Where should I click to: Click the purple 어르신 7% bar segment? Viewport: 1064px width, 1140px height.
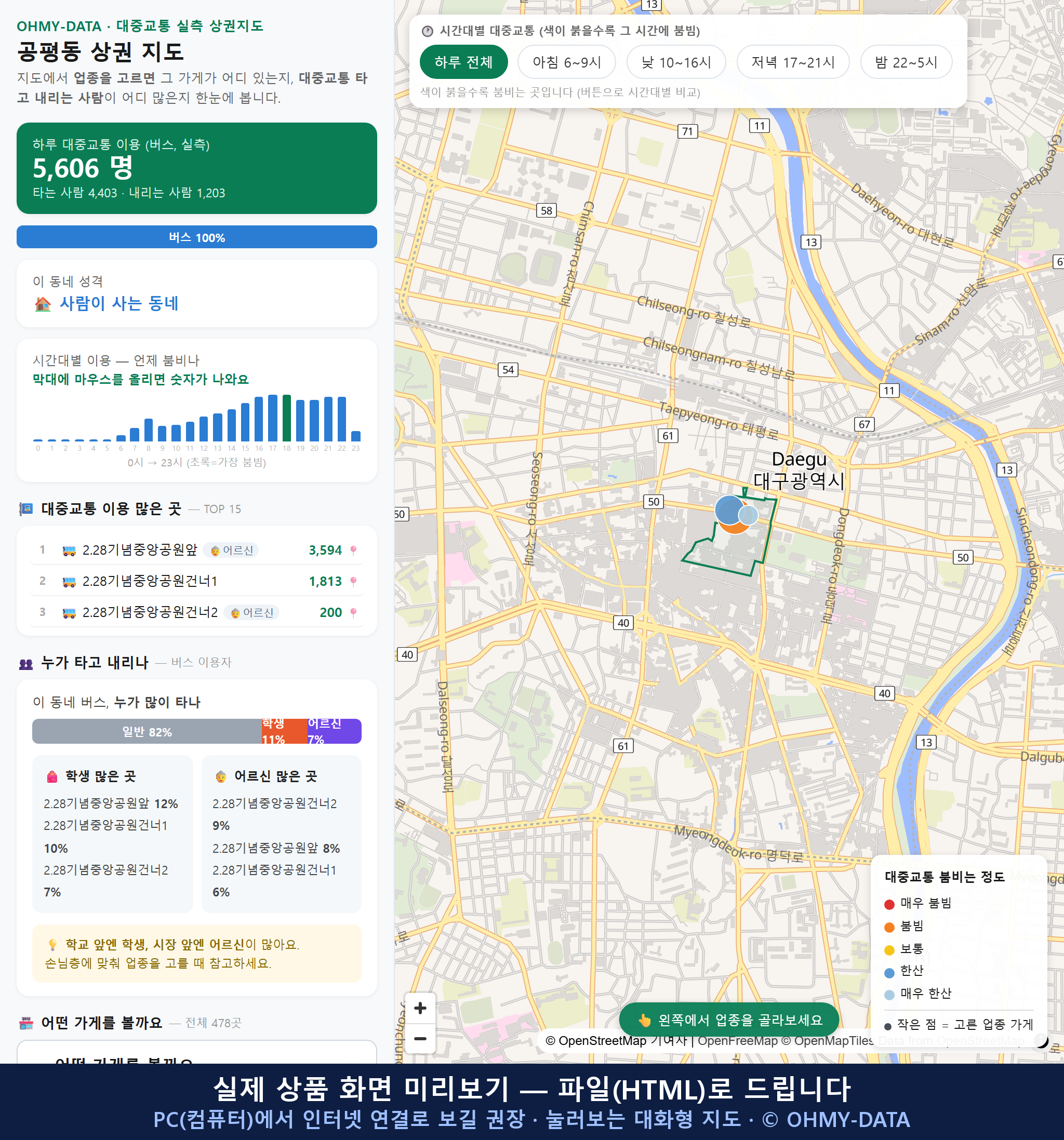click(x=335, y=731)
